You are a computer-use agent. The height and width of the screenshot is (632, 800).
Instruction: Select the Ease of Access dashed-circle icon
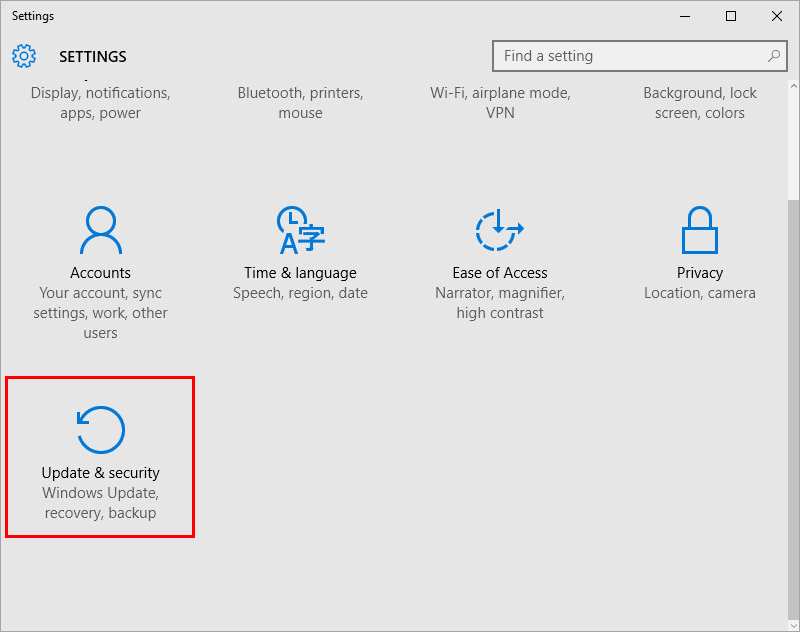499,231
